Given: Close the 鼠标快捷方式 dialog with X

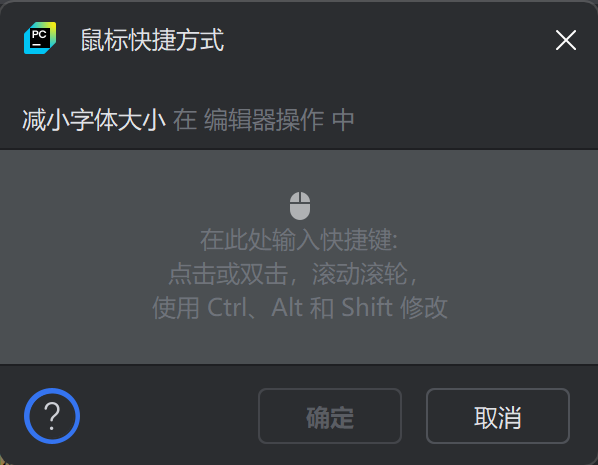Looking at the screenshot, I should click(x=566, y=40).
